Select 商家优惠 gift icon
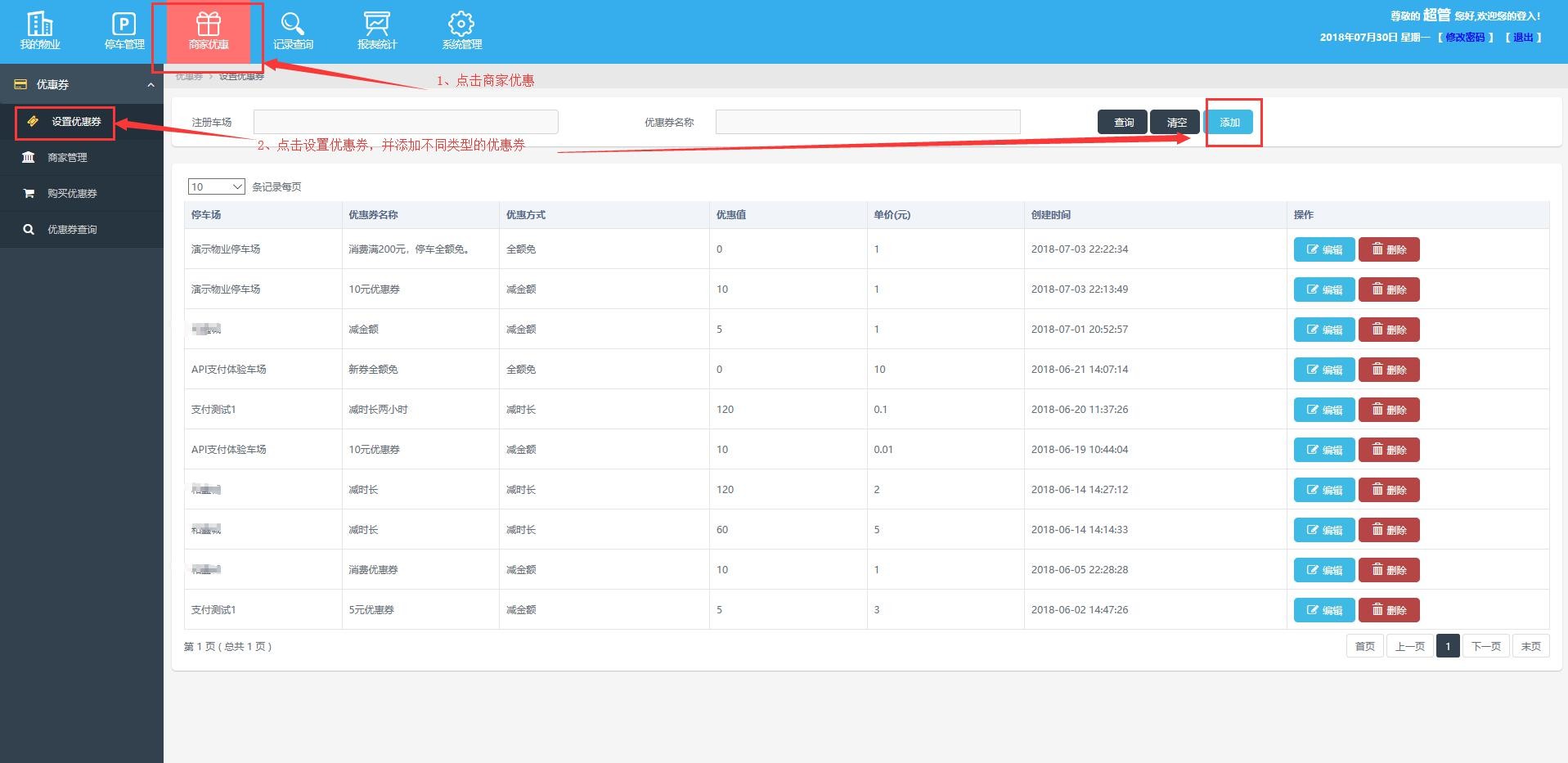1568x763 pixels. [x=209, y=31]
